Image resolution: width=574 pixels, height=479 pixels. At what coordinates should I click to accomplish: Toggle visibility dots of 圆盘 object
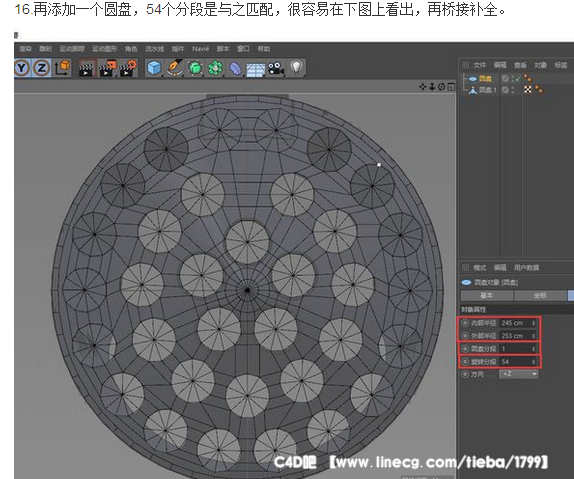[x=513, y=78]
